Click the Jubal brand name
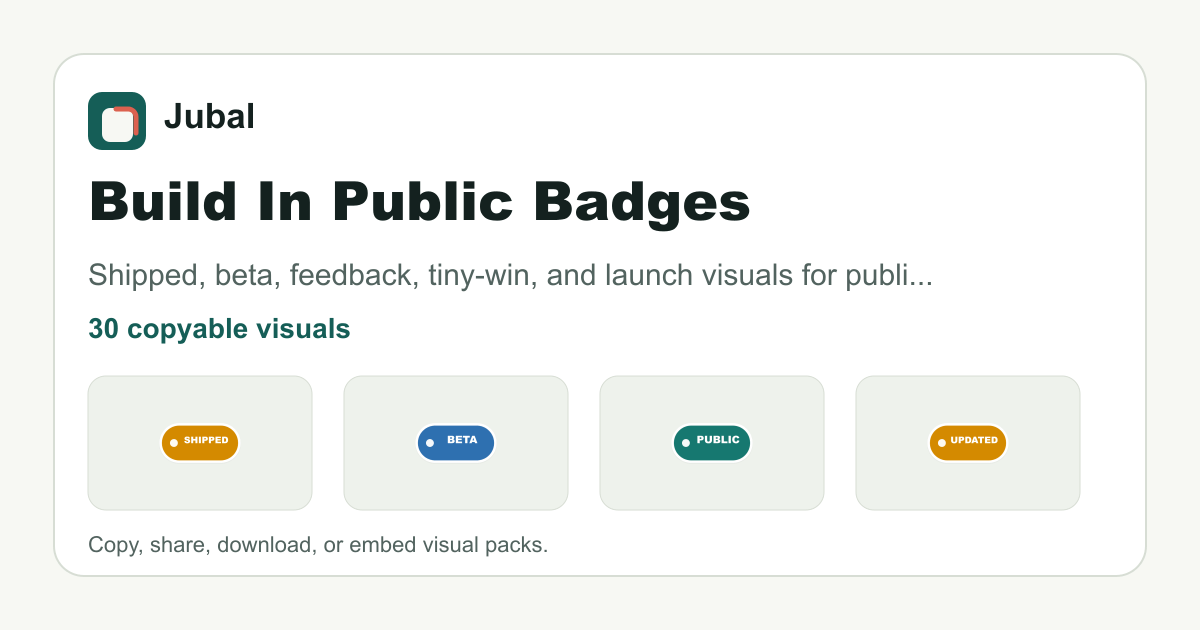The width and height of the screenshot is (1200, 630). click(x=209, y=117)
